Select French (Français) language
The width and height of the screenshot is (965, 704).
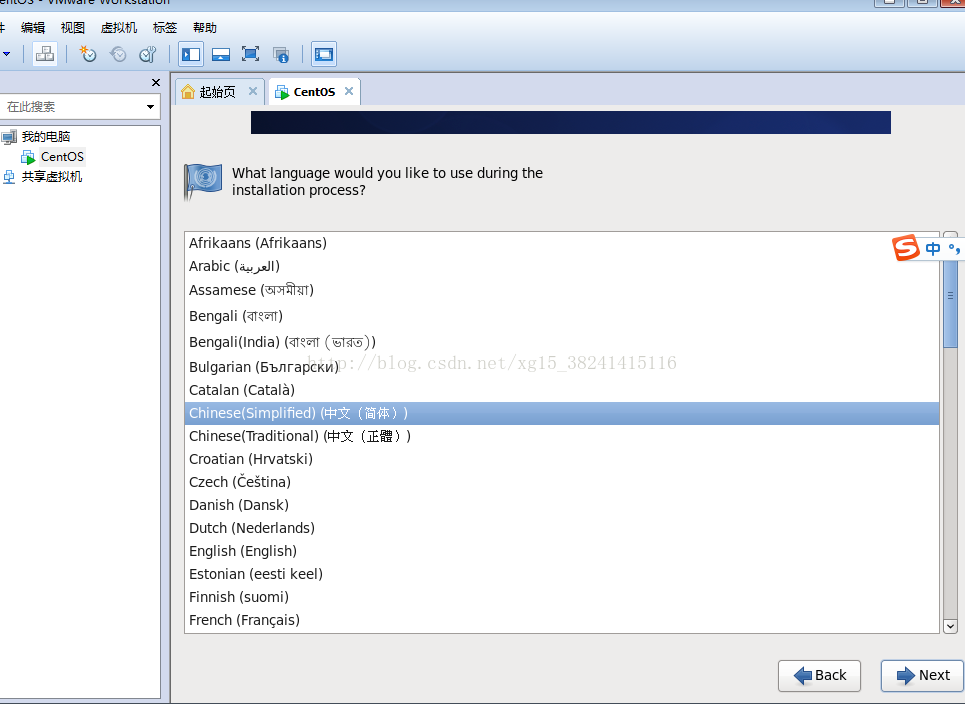tap(562, 620)
